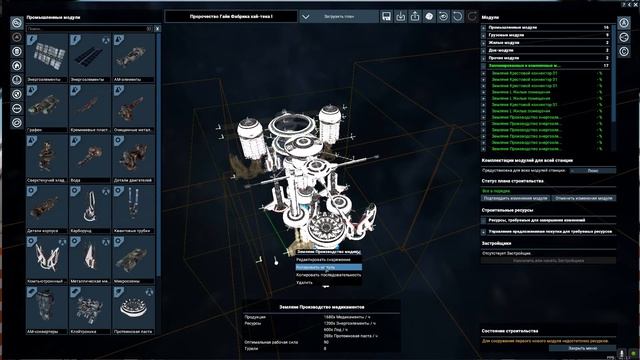Select the Детали двигателей module thumbnail

[x=133, y=159]
